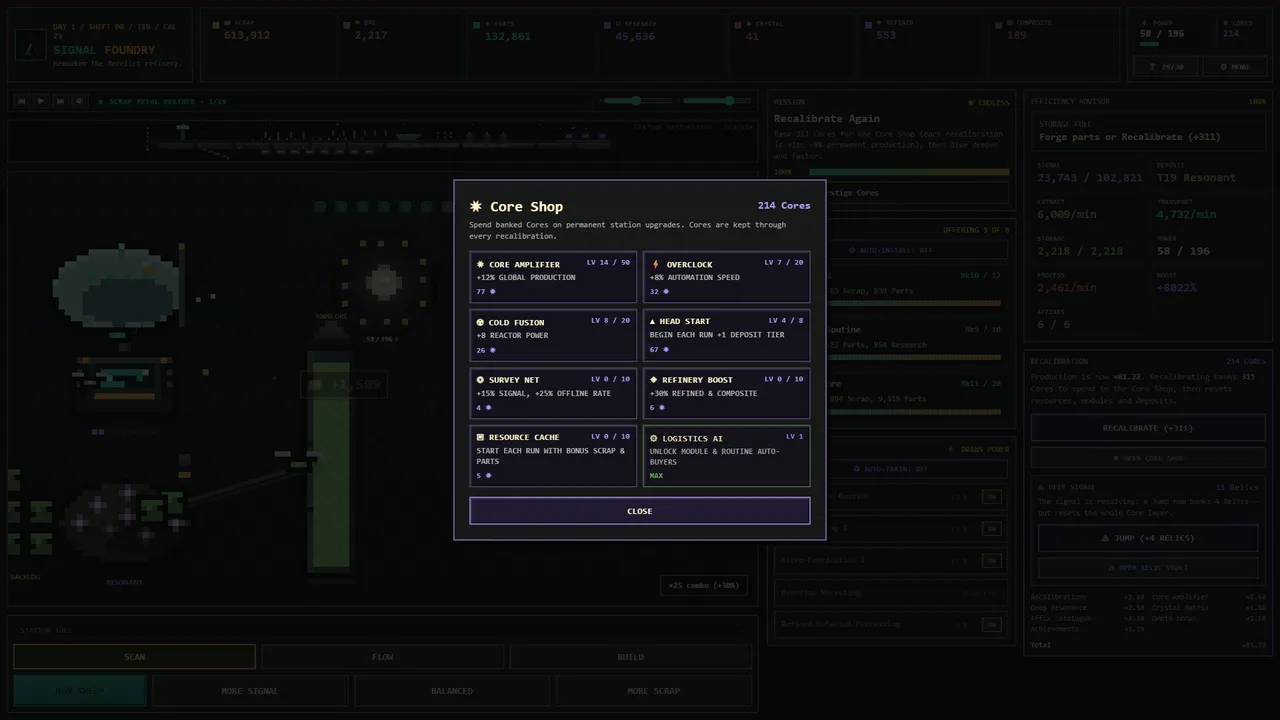Click the Resource Cache crate icon

pos(480,437)
